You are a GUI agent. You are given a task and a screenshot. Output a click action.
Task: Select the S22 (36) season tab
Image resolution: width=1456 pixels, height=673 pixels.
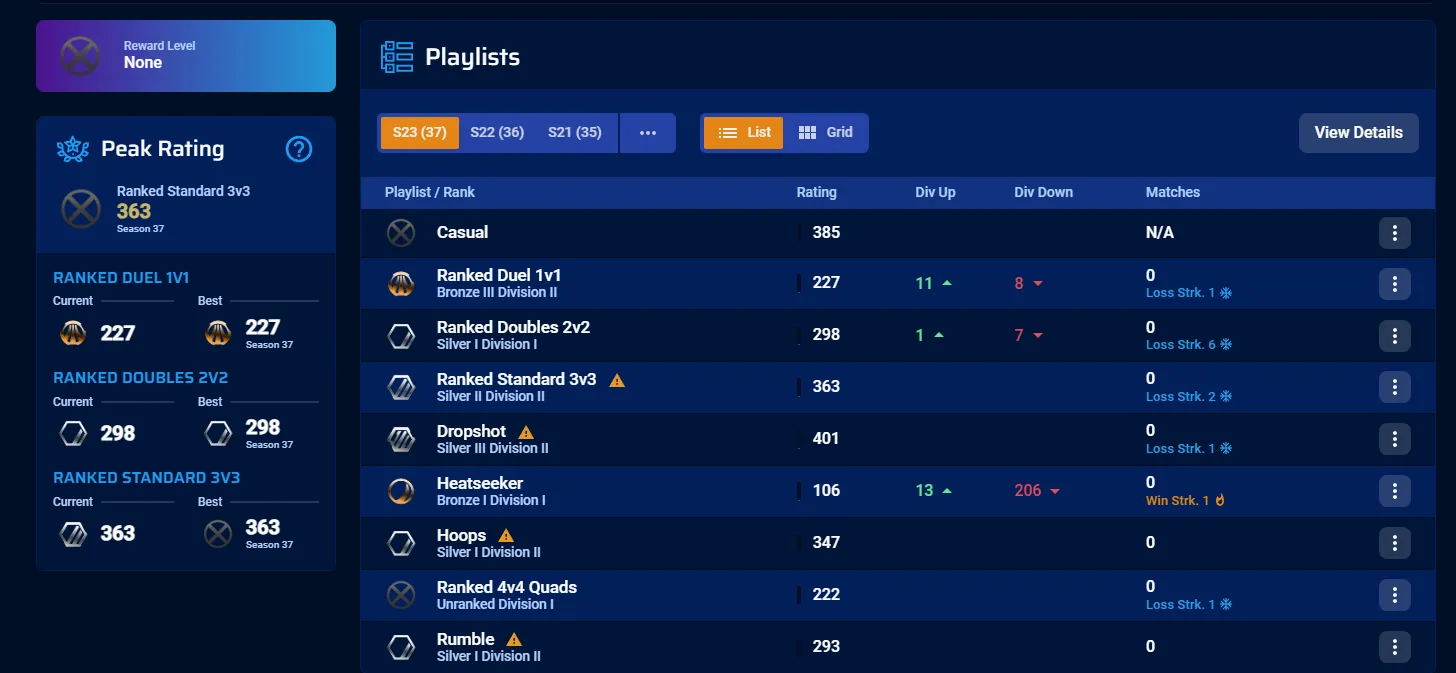point(497,133)
